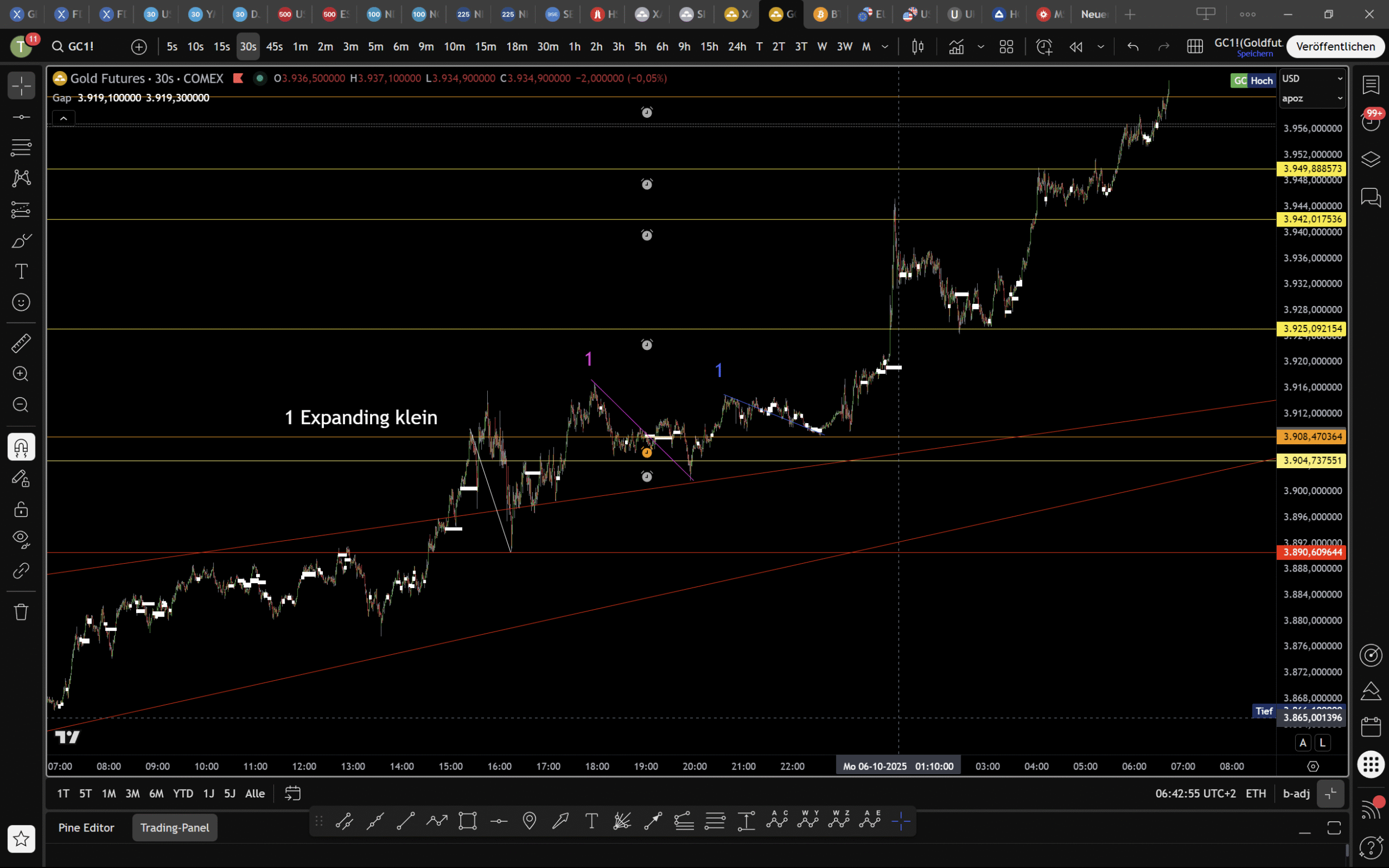Open the USD currency dropdown
Image resolution: width=1389 pixels, height=868 pixels.
click(1313, 79)
